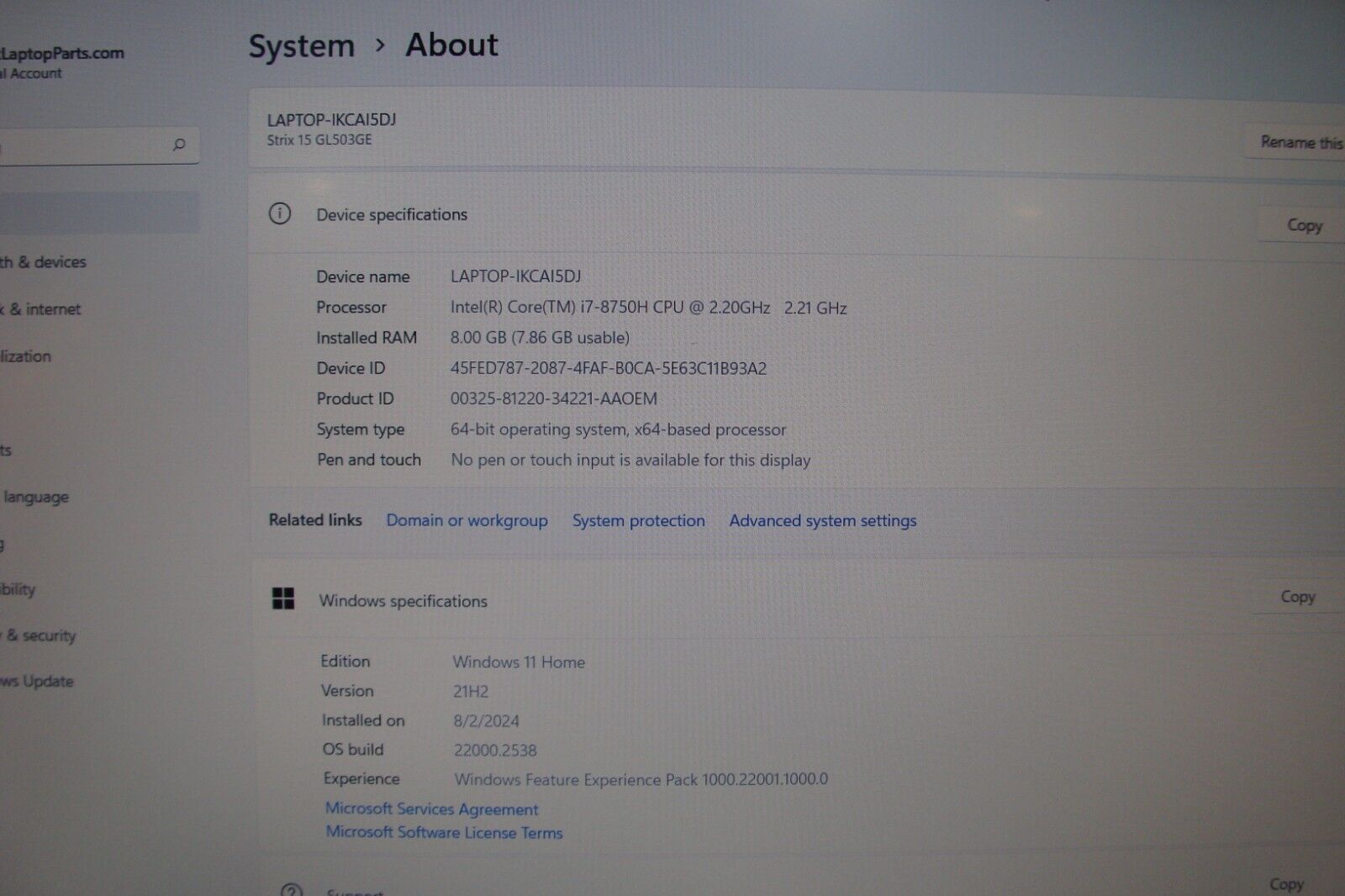This screenshot has width=1345, height=896.
Task: Click the Support question mark icon
Action: click(291, 889)
